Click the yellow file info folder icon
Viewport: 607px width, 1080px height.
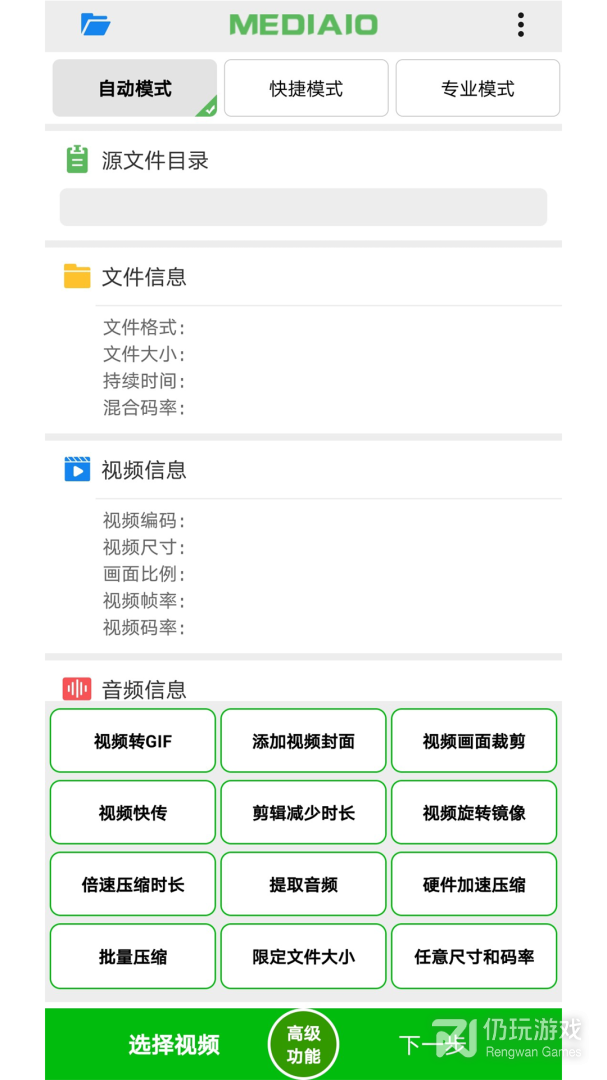point(77,276)
